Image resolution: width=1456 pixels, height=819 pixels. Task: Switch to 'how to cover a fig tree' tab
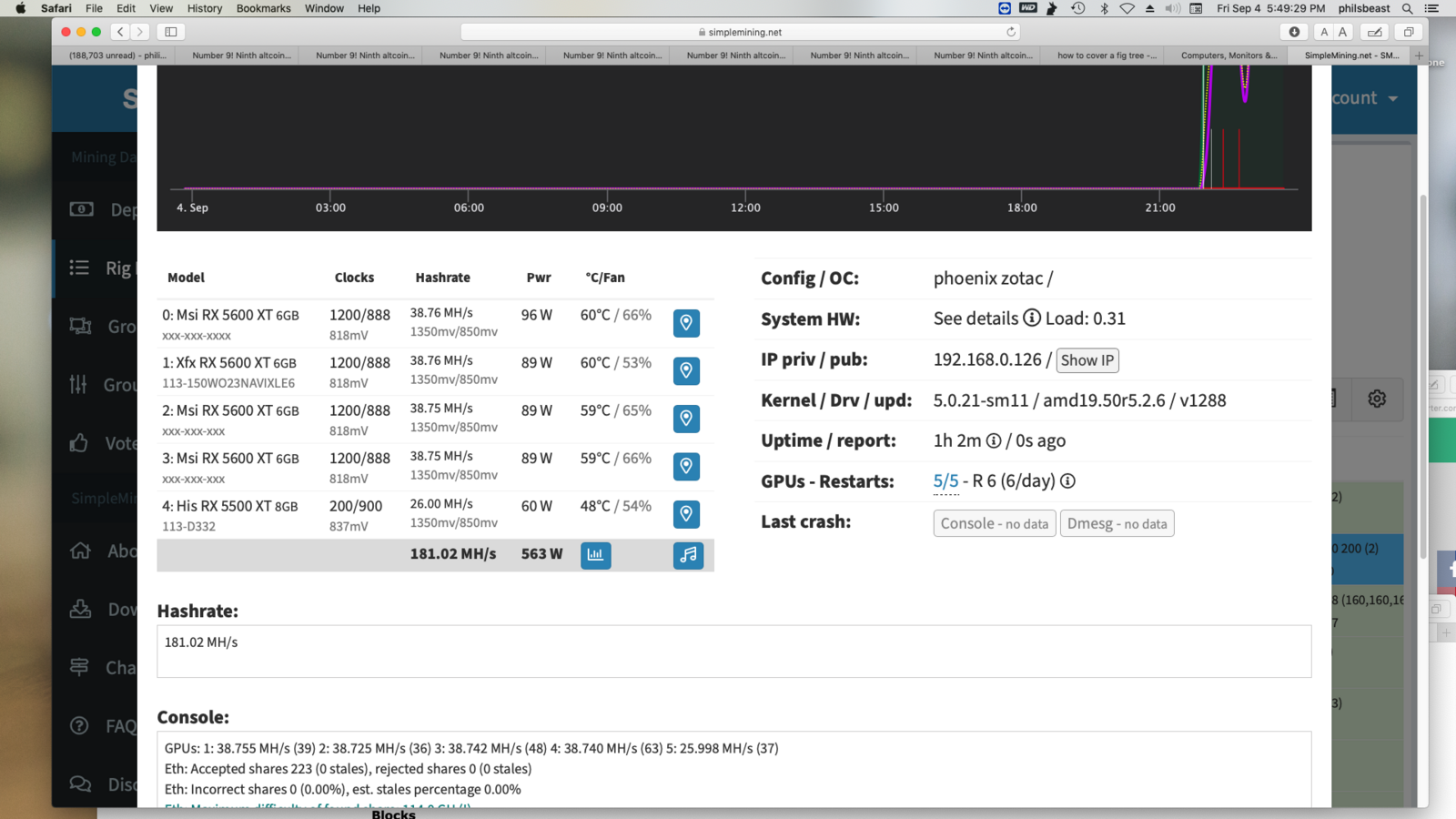[1107, 56]
